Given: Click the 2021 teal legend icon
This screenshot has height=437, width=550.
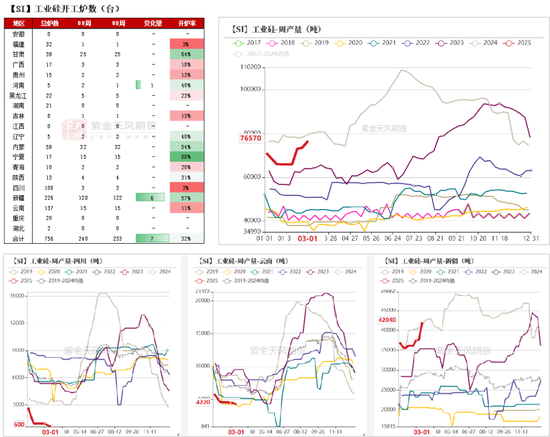Looking at the screenshot, I should (x=373, y=43).
